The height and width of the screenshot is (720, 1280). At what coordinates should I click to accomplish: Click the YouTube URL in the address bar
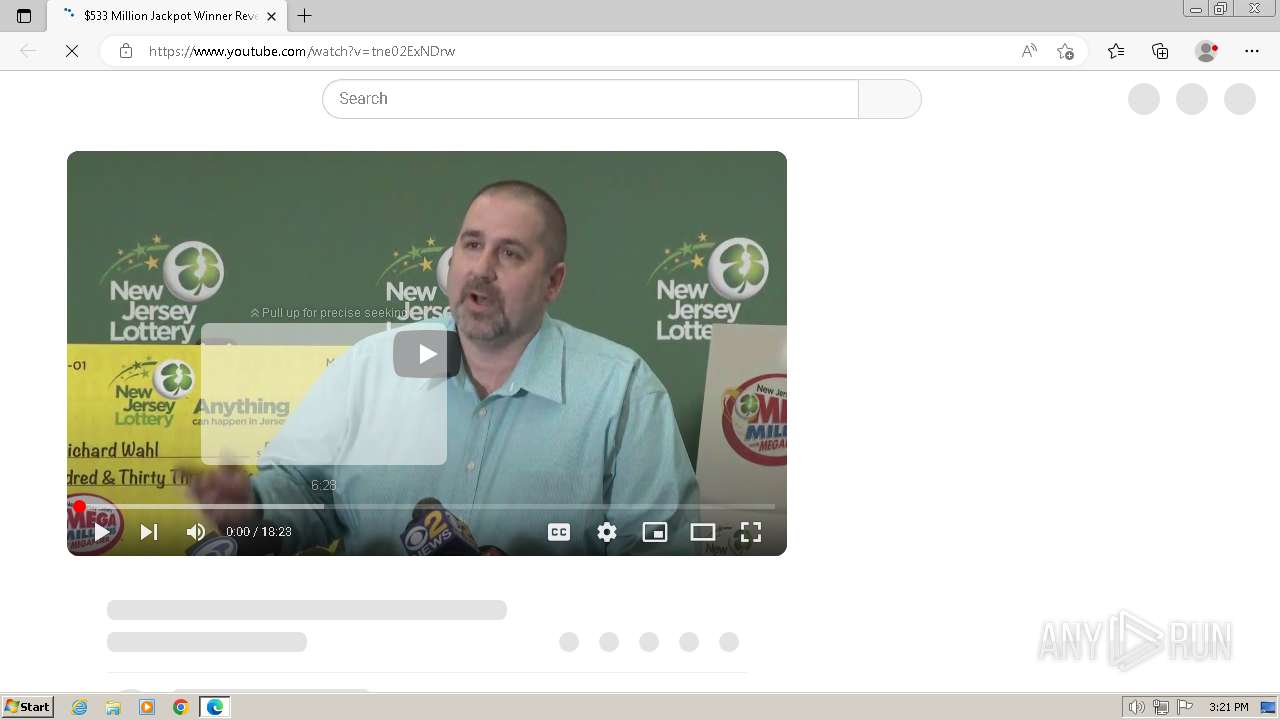point(302,51)
